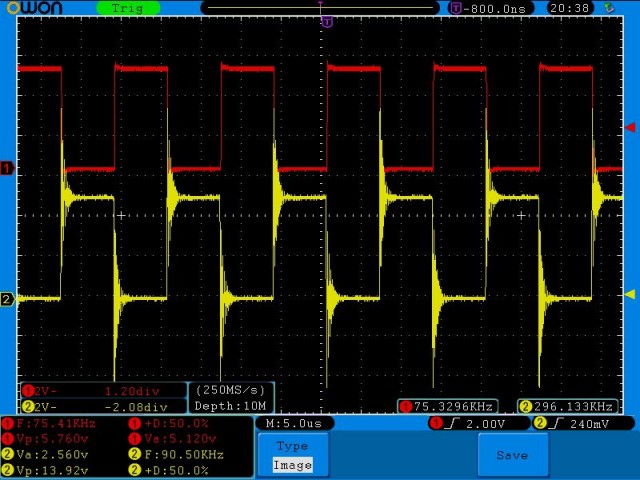The image size is (640, 480).
Task: Click the memory position bar at top
Action: 320,8
